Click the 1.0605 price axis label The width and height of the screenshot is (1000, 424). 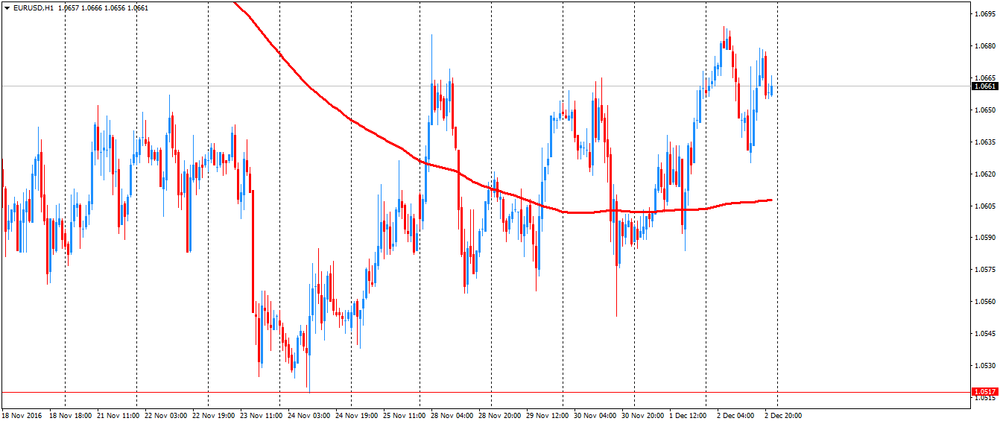[984, 206]
